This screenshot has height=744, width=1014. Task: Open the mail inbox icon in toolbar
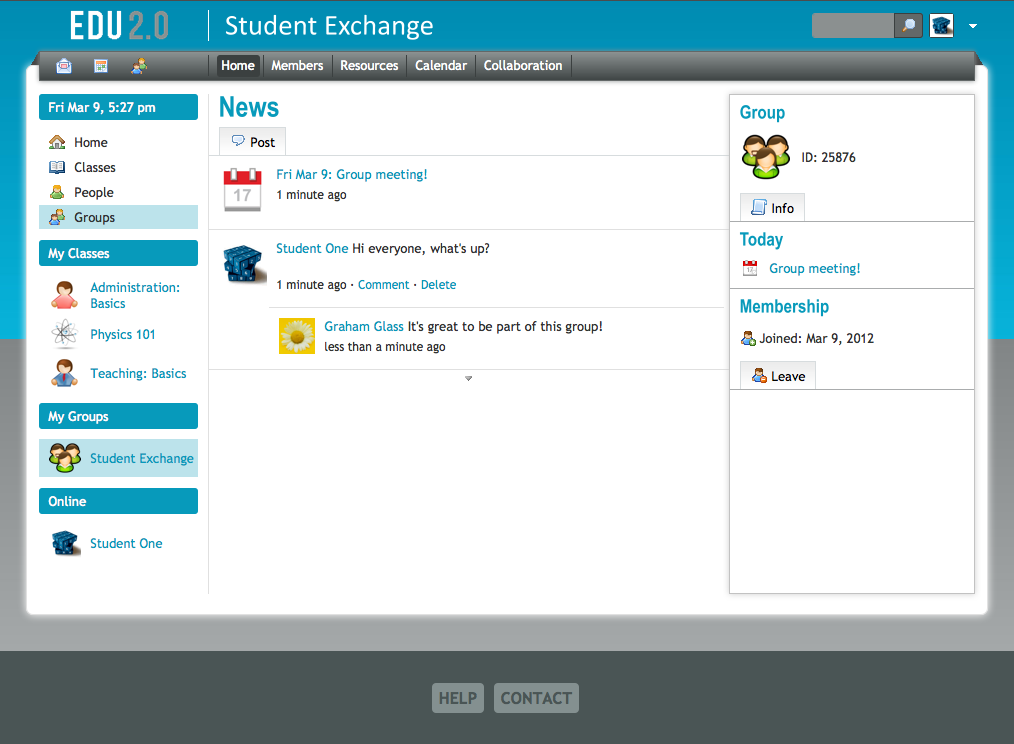coord(64,66)
